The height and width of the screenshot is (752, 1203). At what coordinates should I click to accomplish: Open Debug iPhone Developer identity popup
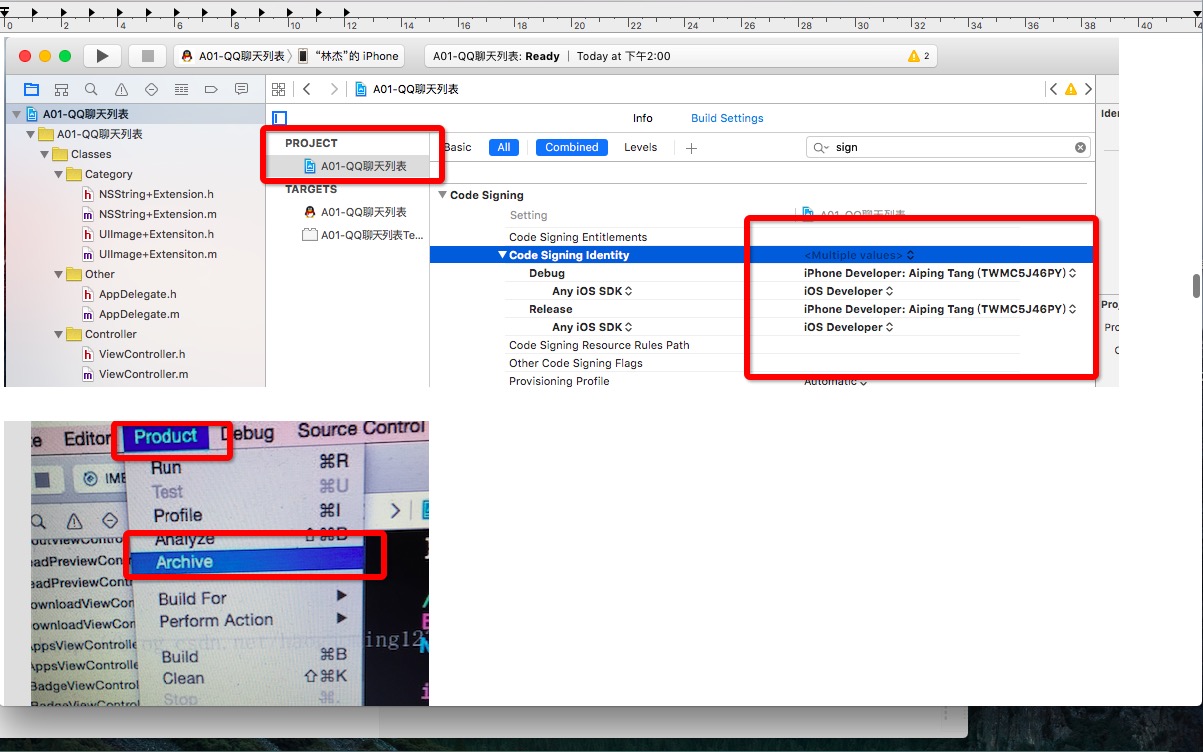[x=940, y=273]
